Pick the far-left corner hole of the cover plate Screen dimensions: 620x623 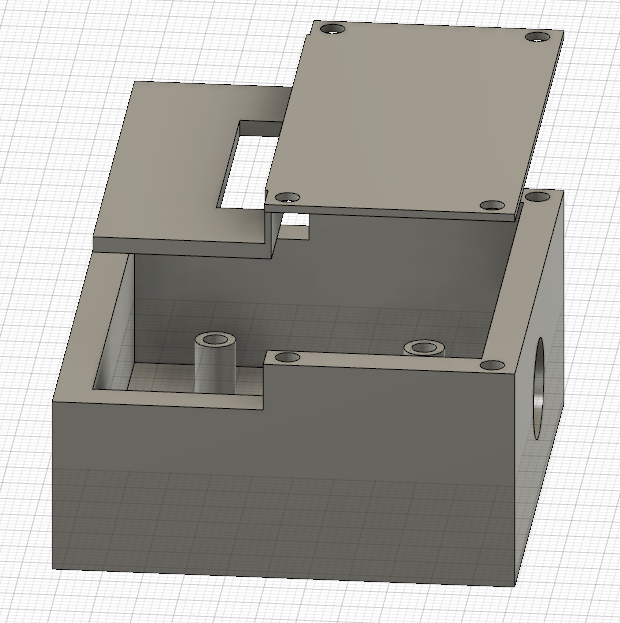[333, 29]
